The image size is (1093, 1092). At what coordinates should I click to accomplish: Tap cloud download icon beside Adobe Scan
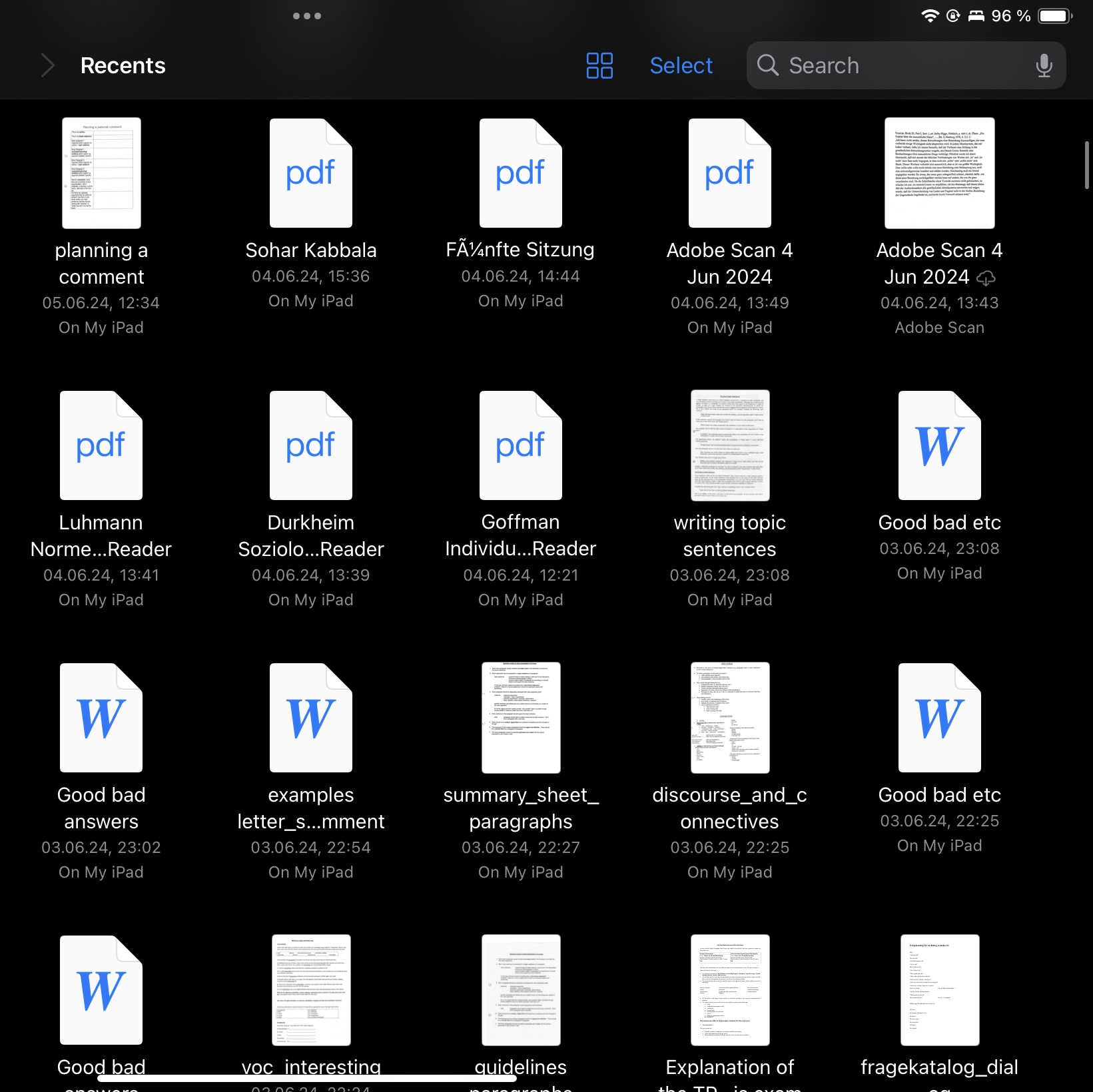tap(986, 278)
